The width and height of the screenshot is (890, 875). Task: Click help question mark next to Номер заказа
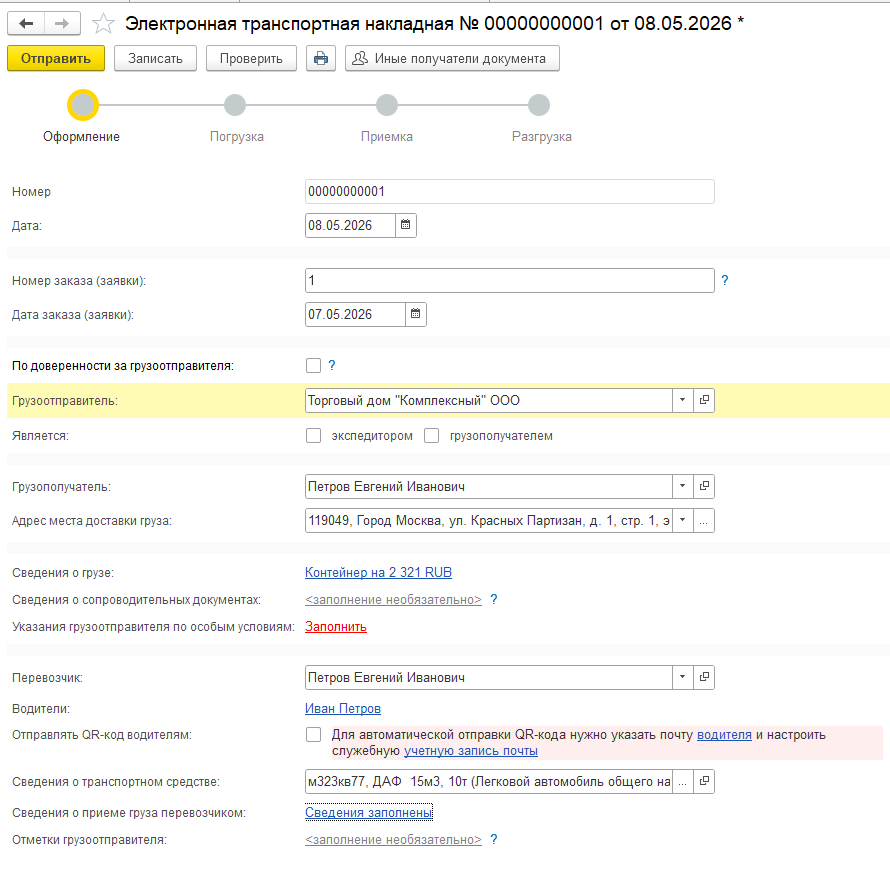click(725, 280)
